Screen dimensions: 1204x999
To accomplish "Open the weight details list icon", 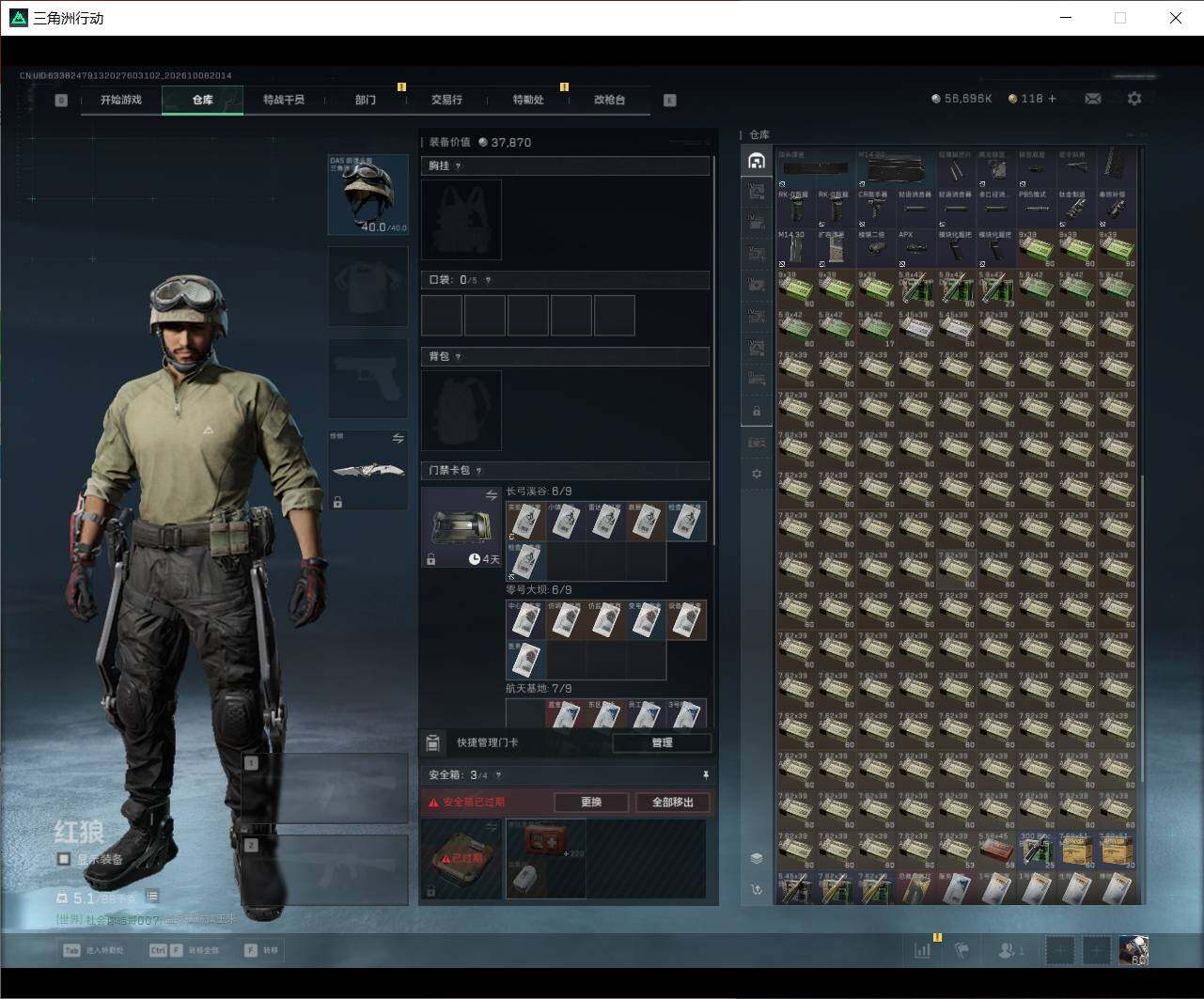I will click(x=152, y=898).
